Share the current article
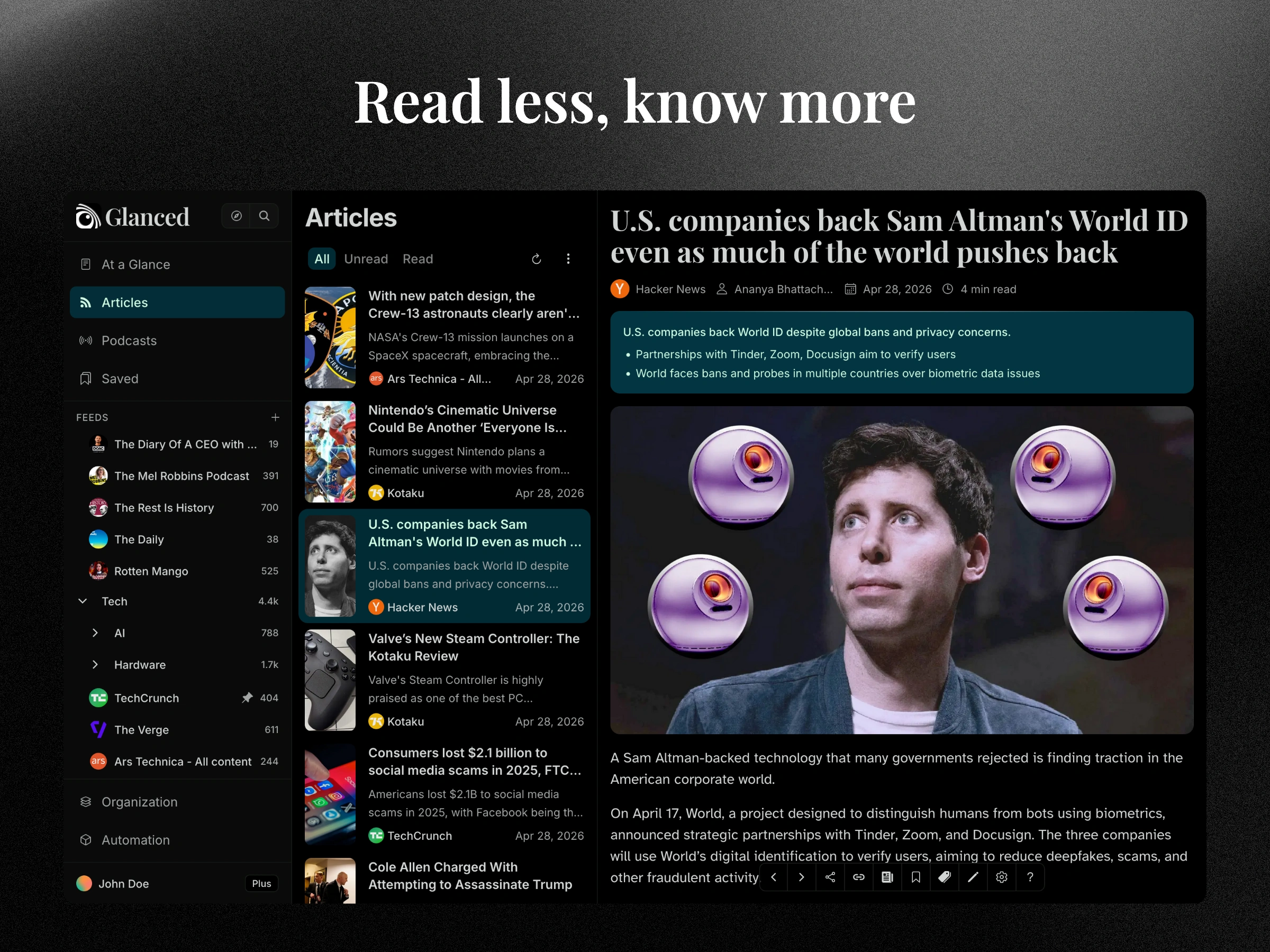Viewport: 1270px width, 952px height. pyautogui.click(x=830, y=877)
